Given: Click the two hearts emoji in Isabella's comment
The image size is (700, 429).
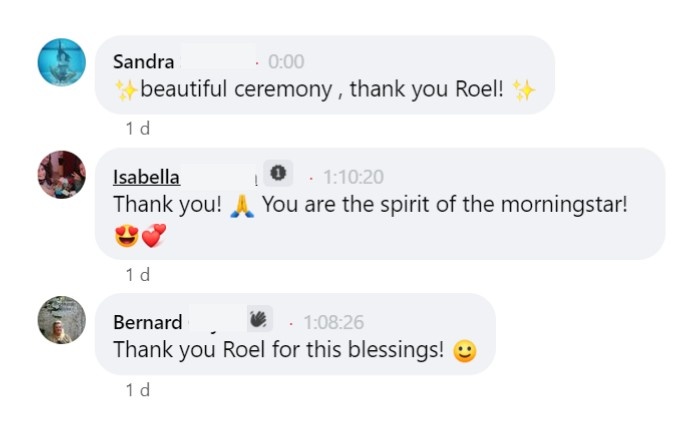Looking at the screenshot, I should point(153,237).
